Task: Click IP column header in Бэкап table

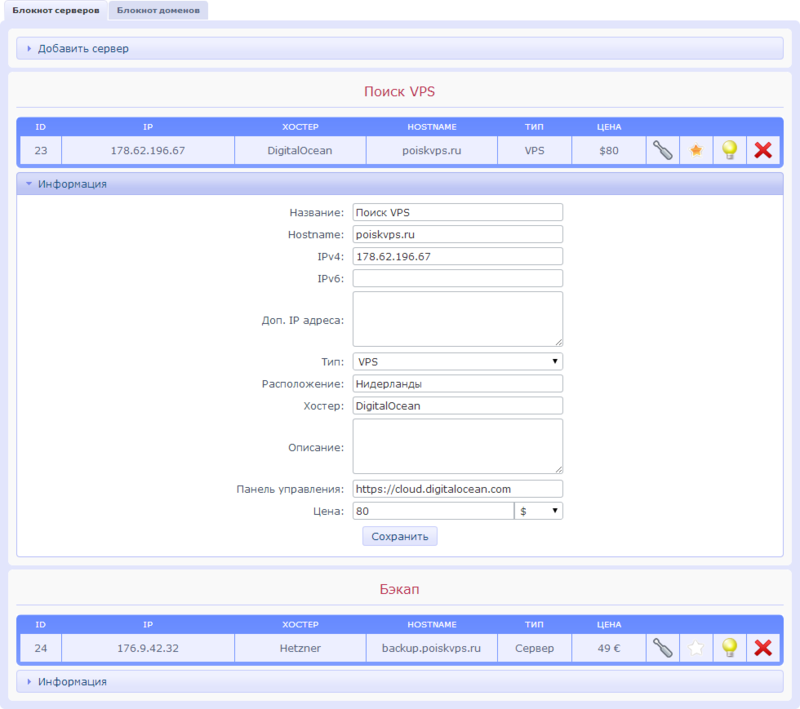Action: pos(148,625)
